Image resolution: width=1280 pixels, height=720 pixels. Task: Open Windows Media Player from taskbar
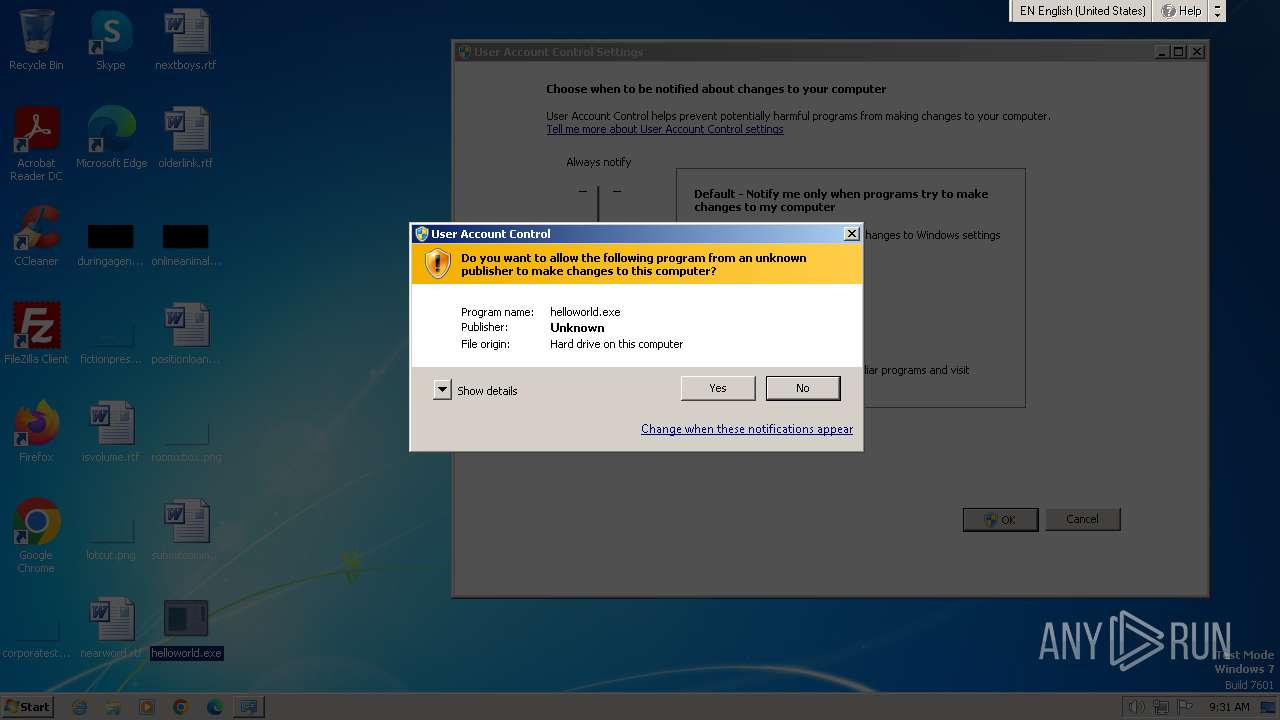[147, 707]
